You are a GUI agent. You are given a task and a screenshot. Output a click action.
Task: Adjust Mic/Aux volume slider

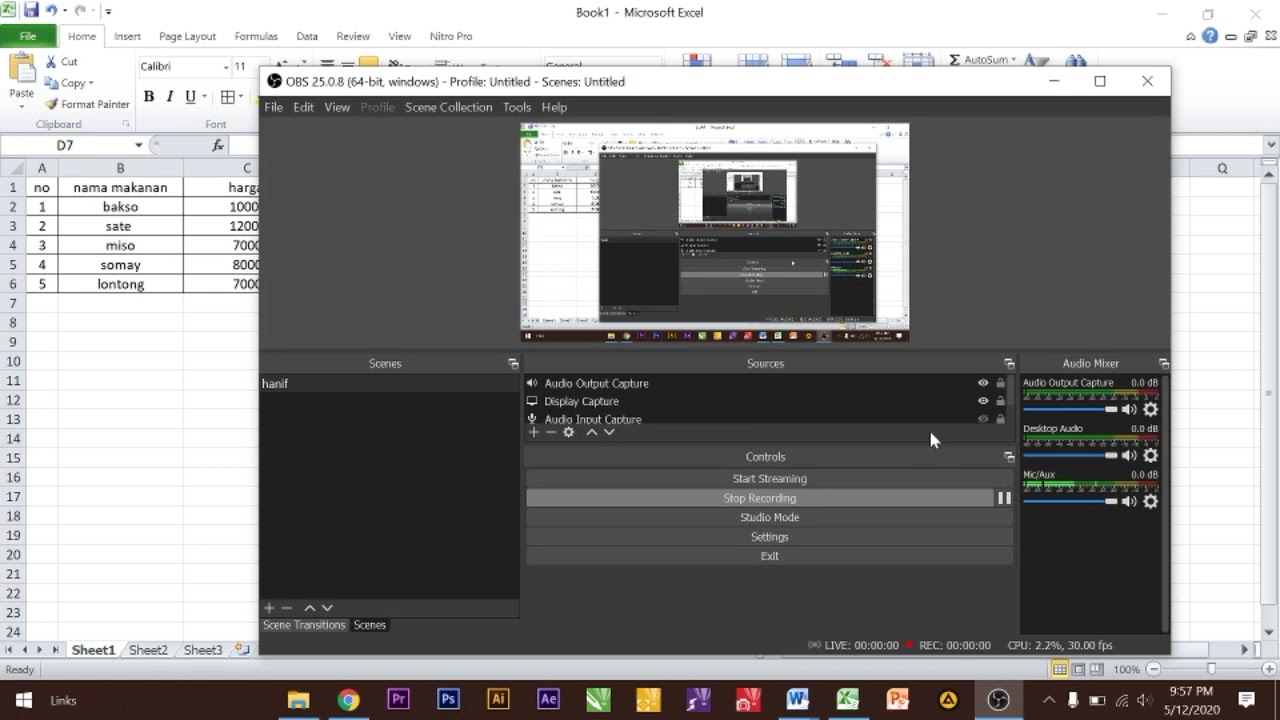pyautogui.click(x=1070, y=501)
